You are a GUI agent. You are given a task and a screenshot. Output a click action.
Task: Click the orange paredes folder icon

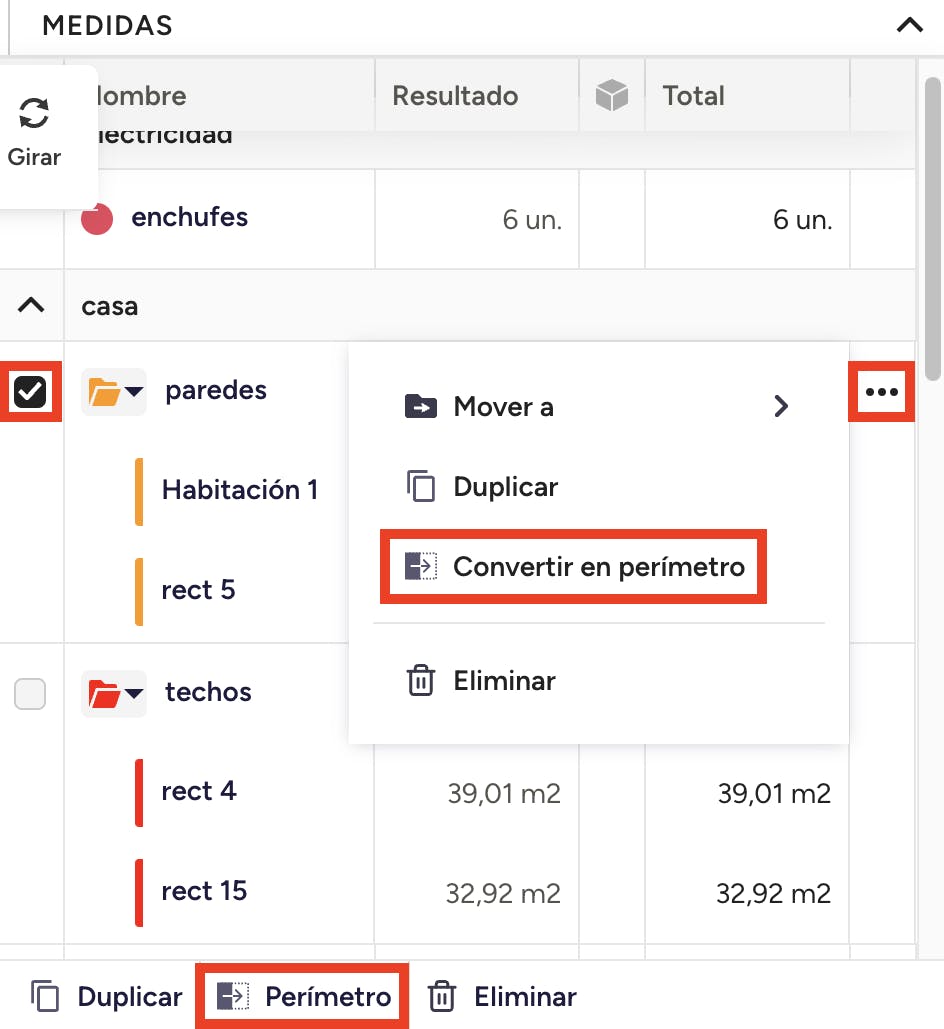105,391
